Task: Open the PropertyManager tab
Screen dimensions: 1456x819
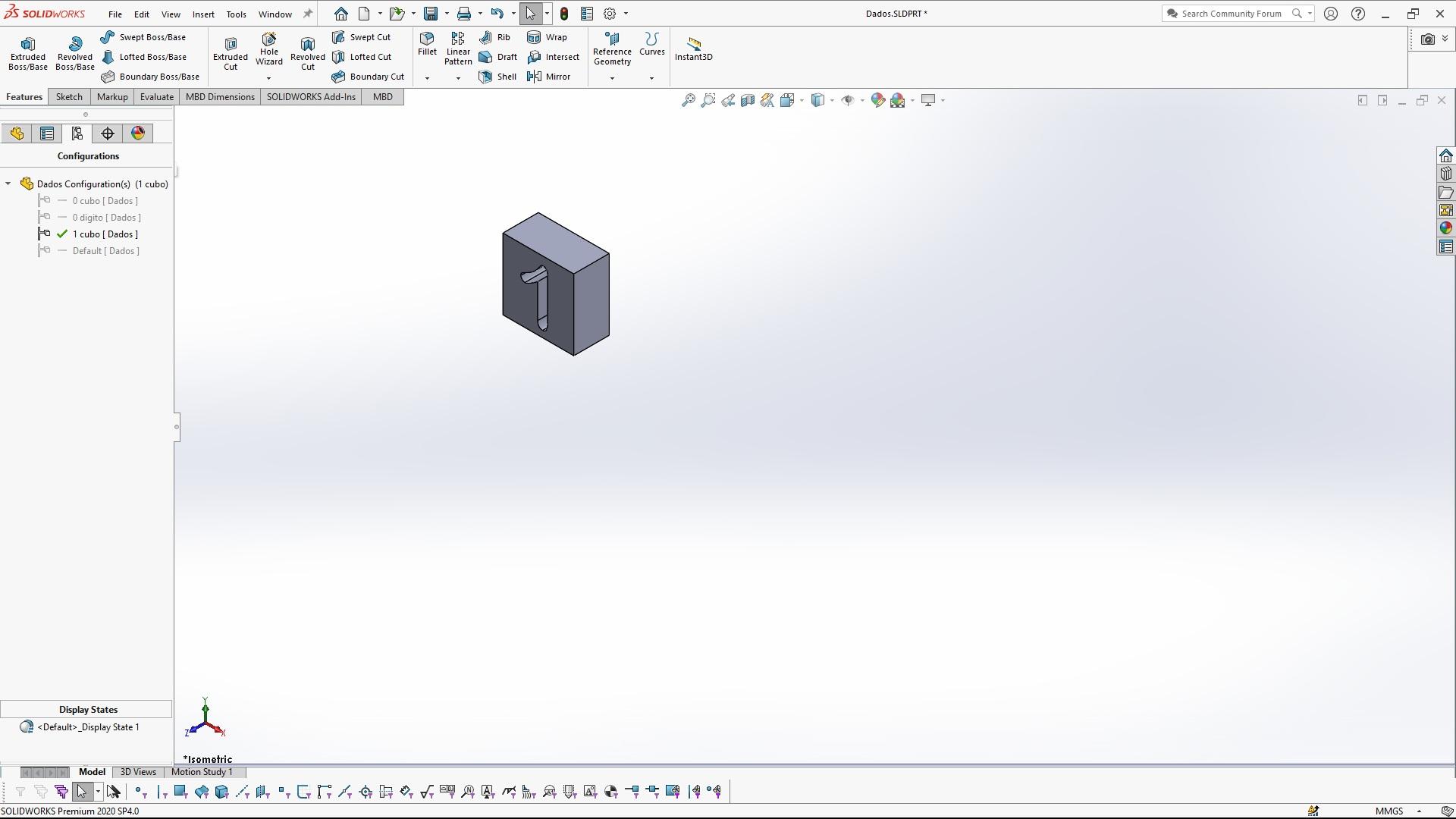Action: coord(47,133)
